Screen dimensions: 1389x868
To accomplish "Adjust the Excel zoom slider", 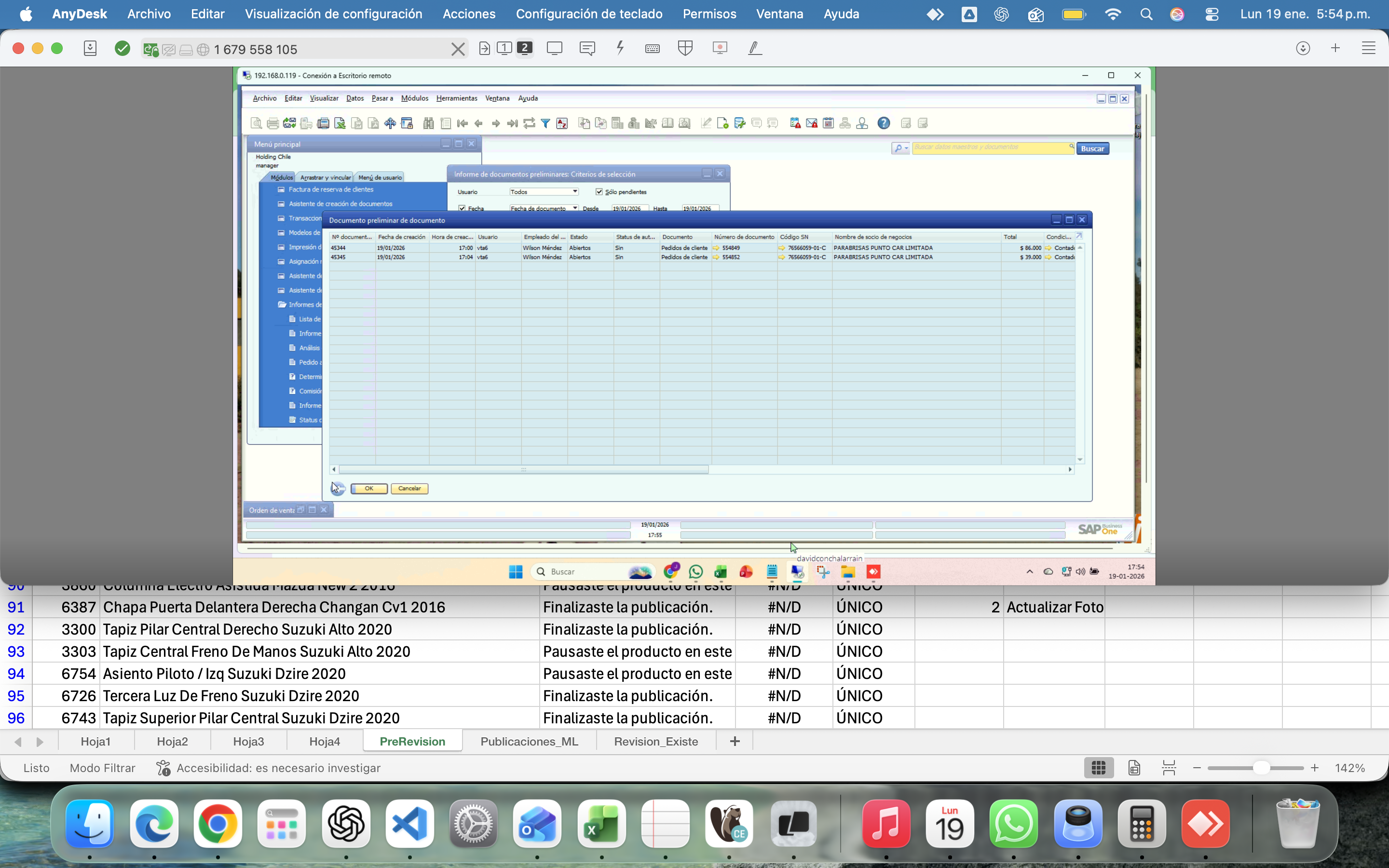I will 1260,768.
